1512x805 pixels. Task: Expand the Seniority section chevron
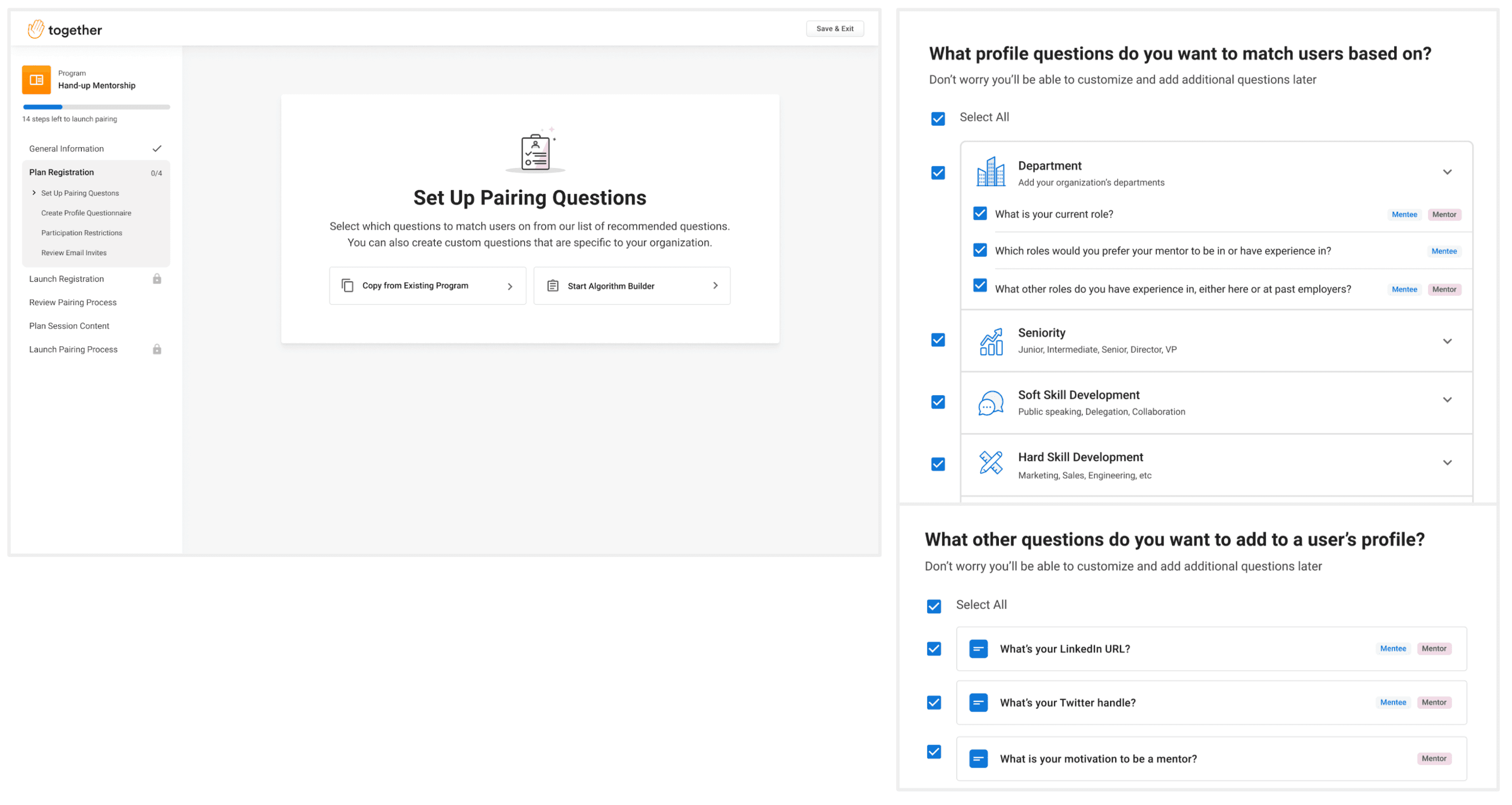pyautogui.click(x=1448, y=341)
